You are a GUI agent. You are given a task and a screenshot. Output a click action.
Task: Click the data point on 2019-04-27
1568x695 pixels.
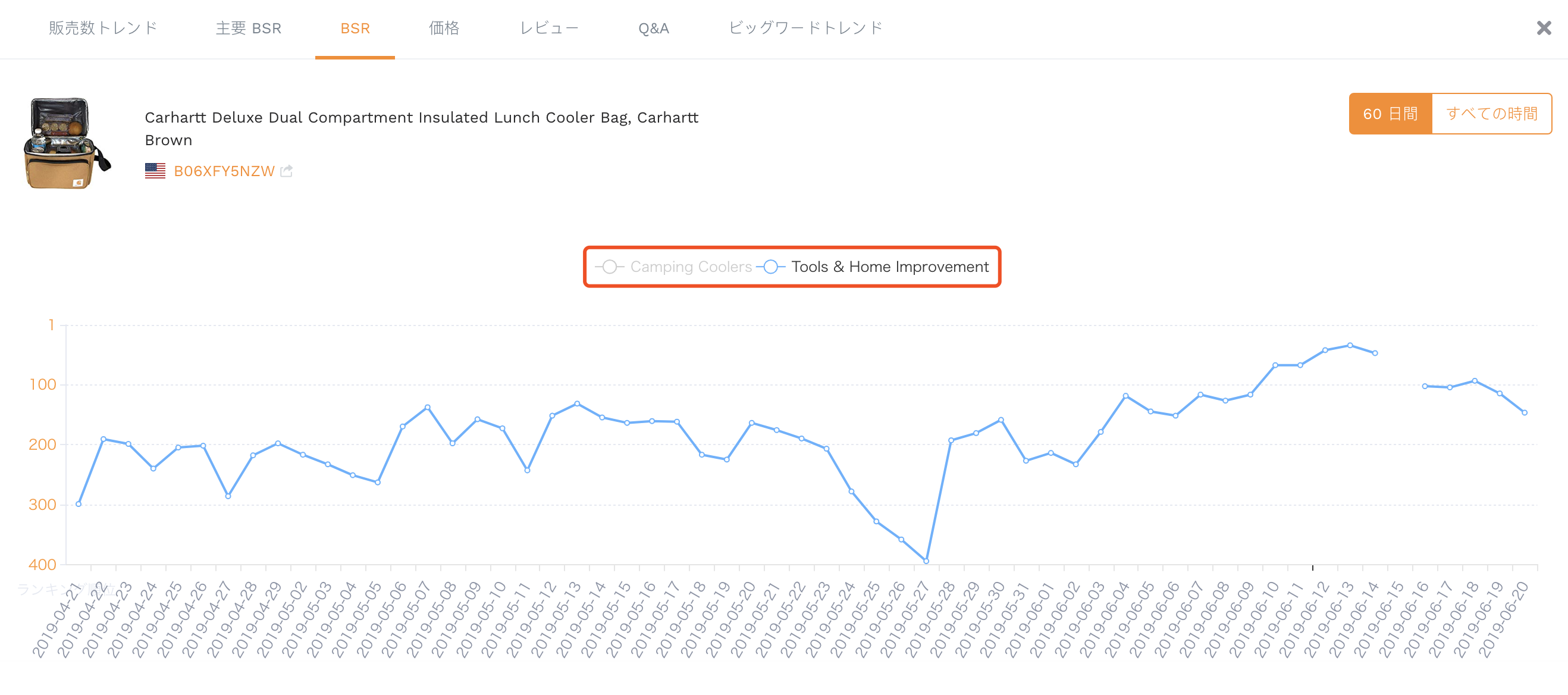(x=228, y=496)
